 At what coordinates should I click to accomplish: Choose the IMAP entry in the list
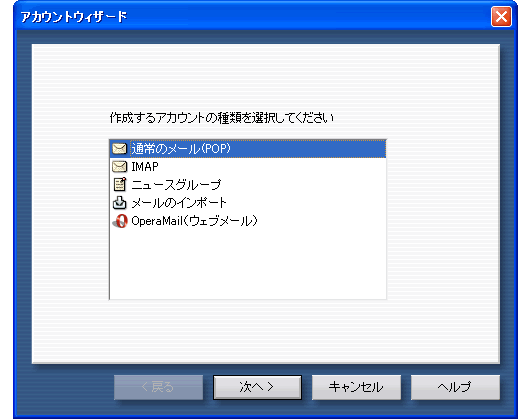(x=248, y=167)
